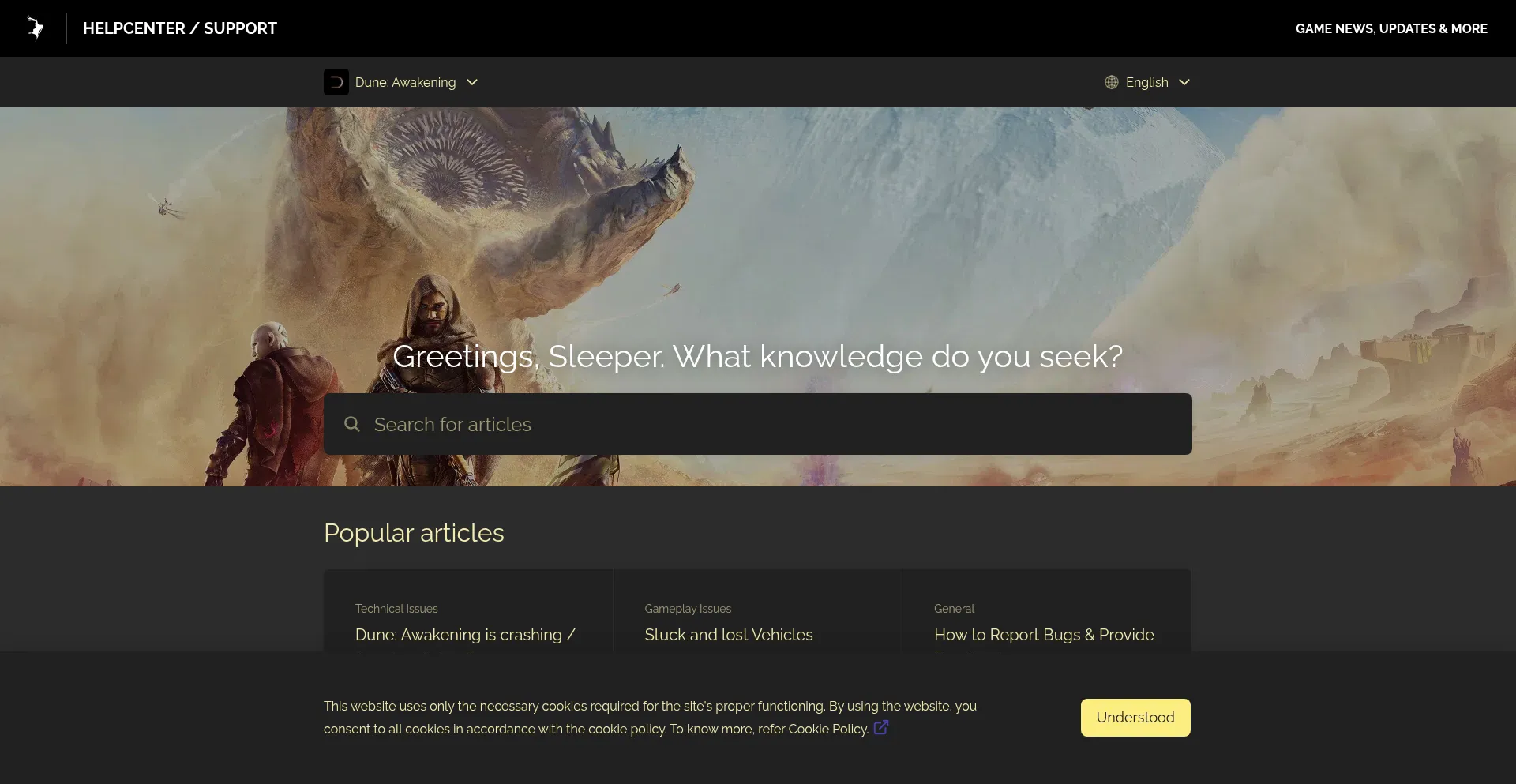Expand the Dune: Awakening game selector
The height and width of the screenshot is (784, 1516).
pos(405,82)
